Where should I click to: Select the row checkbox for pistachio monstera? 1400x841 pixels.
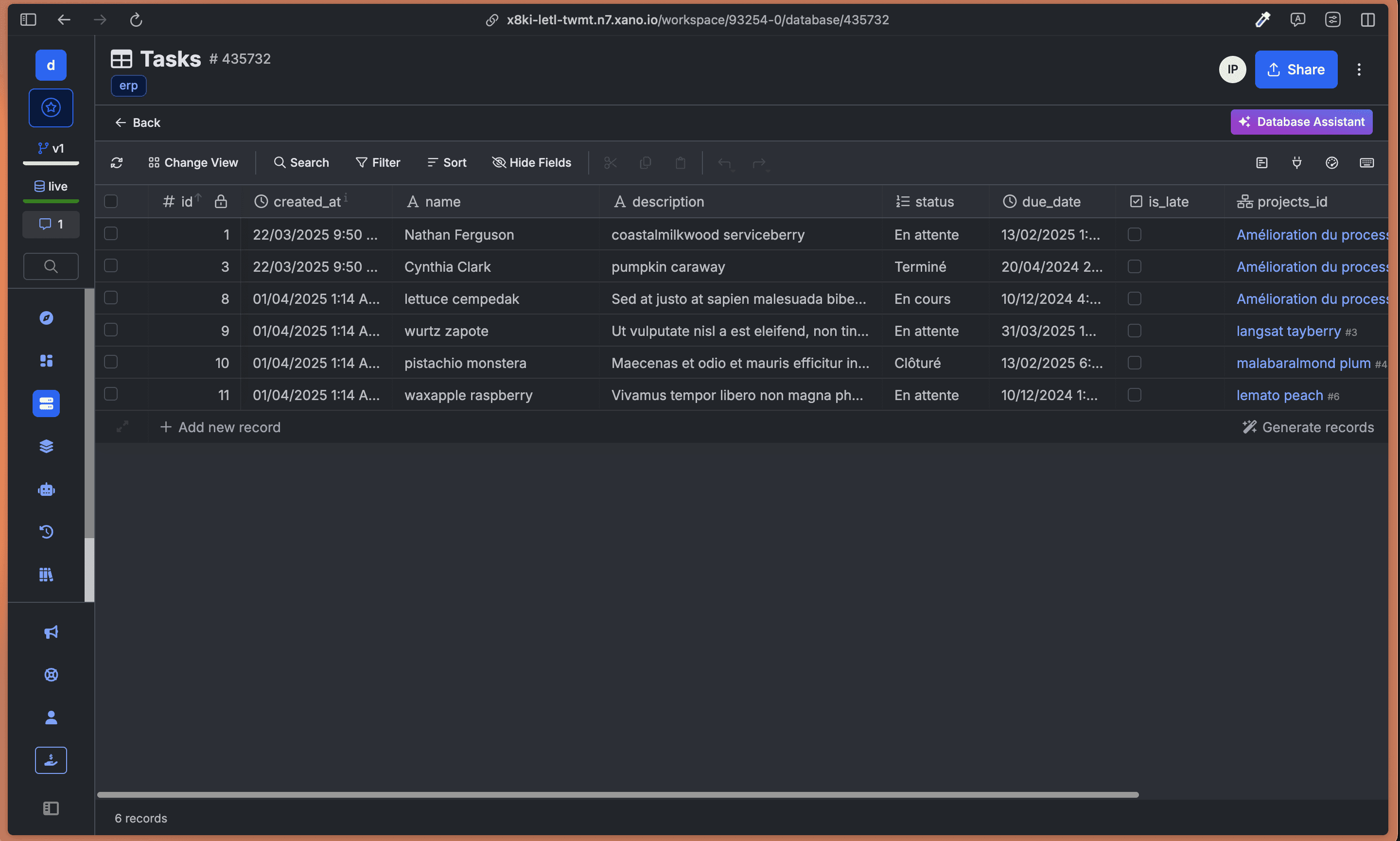point(111,362)
